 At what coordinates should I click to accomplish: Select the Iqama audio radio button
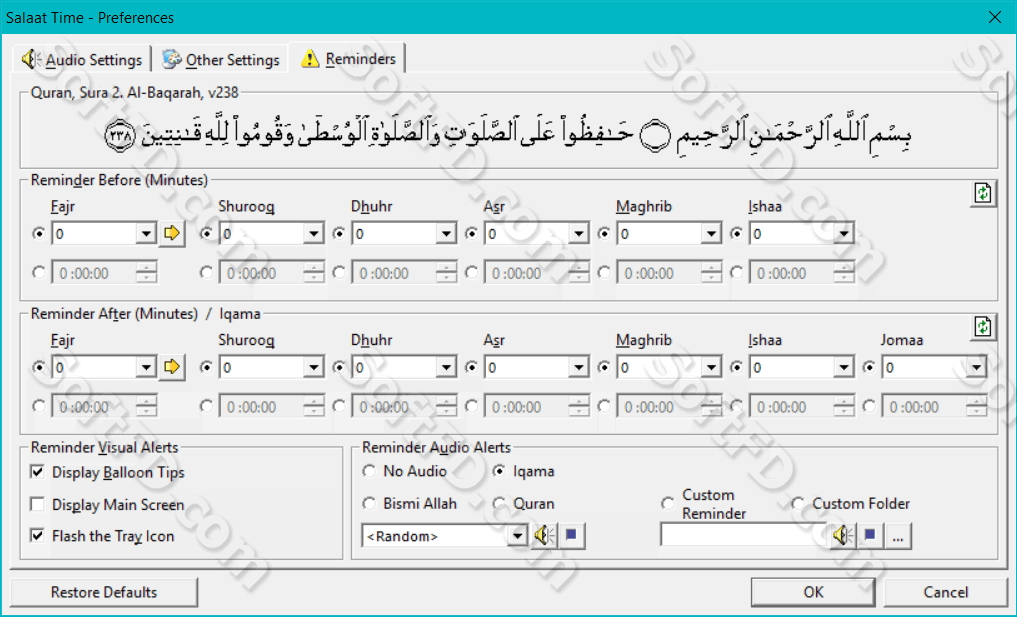pos(499,471)
